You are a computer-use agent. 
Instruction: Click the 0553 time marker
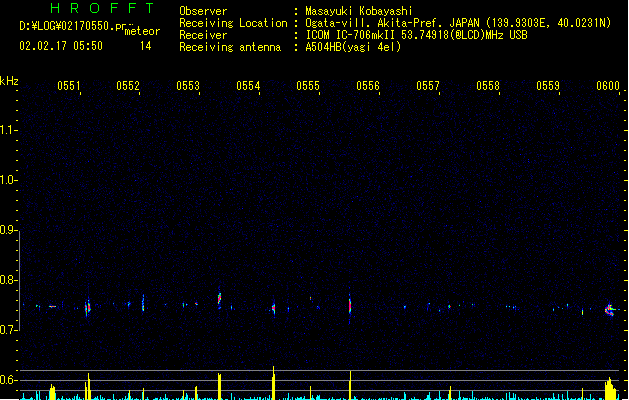pyautogui.click(x=188, y=86)
